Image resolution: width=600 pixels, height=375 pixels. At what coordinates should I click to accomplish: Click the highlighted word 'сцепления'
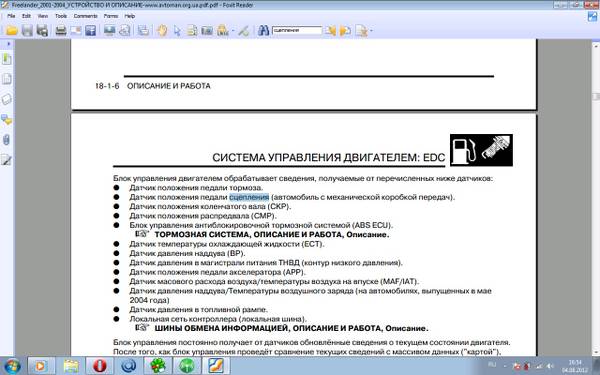[x=249, y=197]
